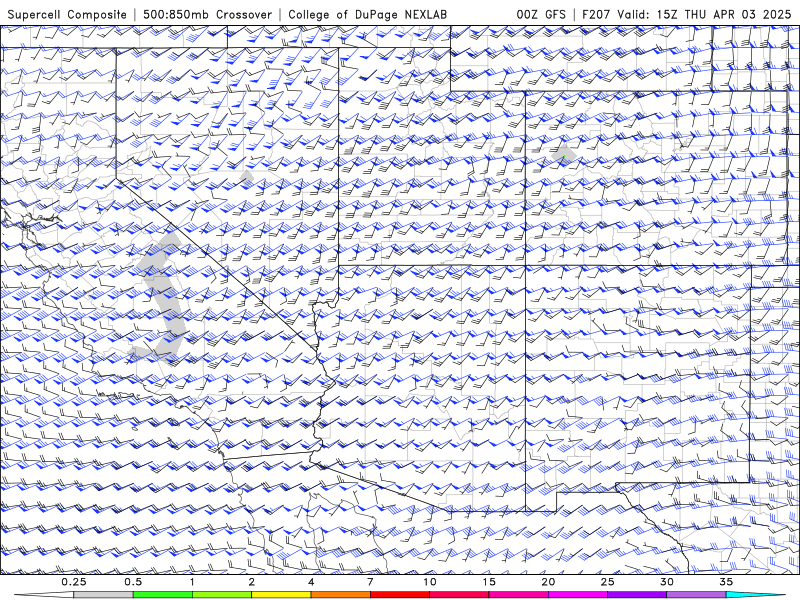Click the legend value 35
Screen dimensions: 800x600
coord(726,582)
